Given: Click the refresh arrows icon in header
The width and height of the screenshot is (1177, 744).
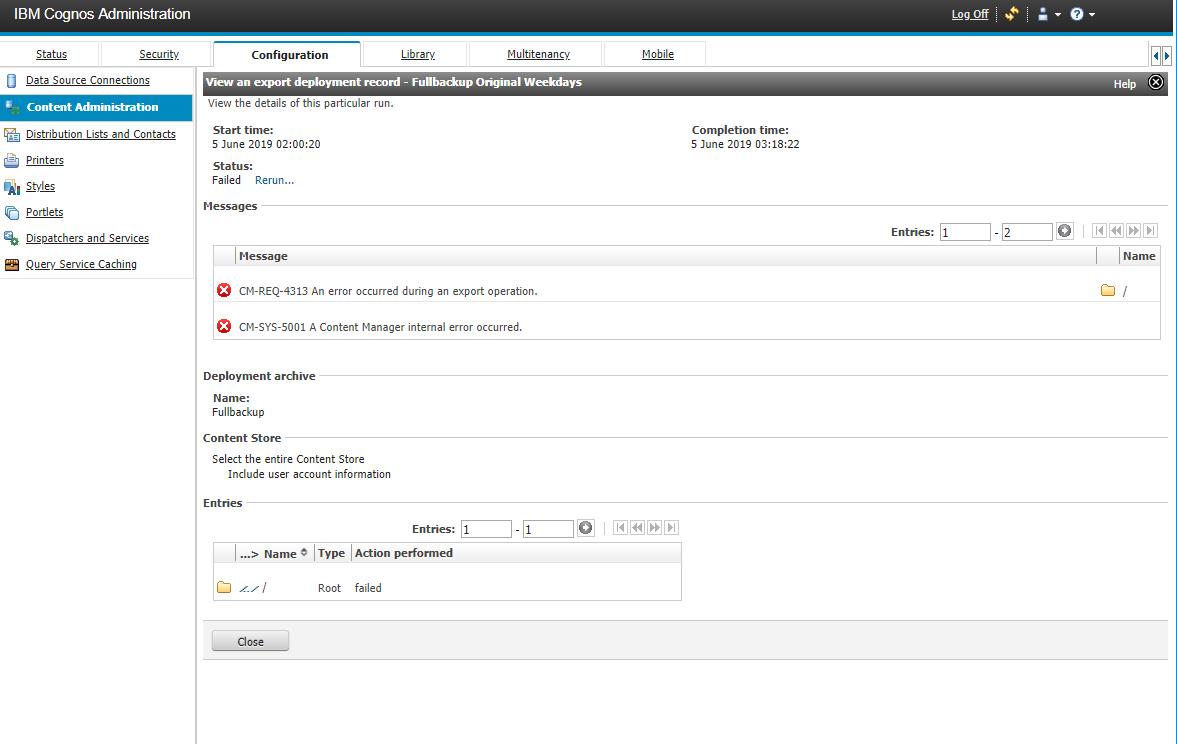Looking at the screenshot, I should pos(1012,14).
